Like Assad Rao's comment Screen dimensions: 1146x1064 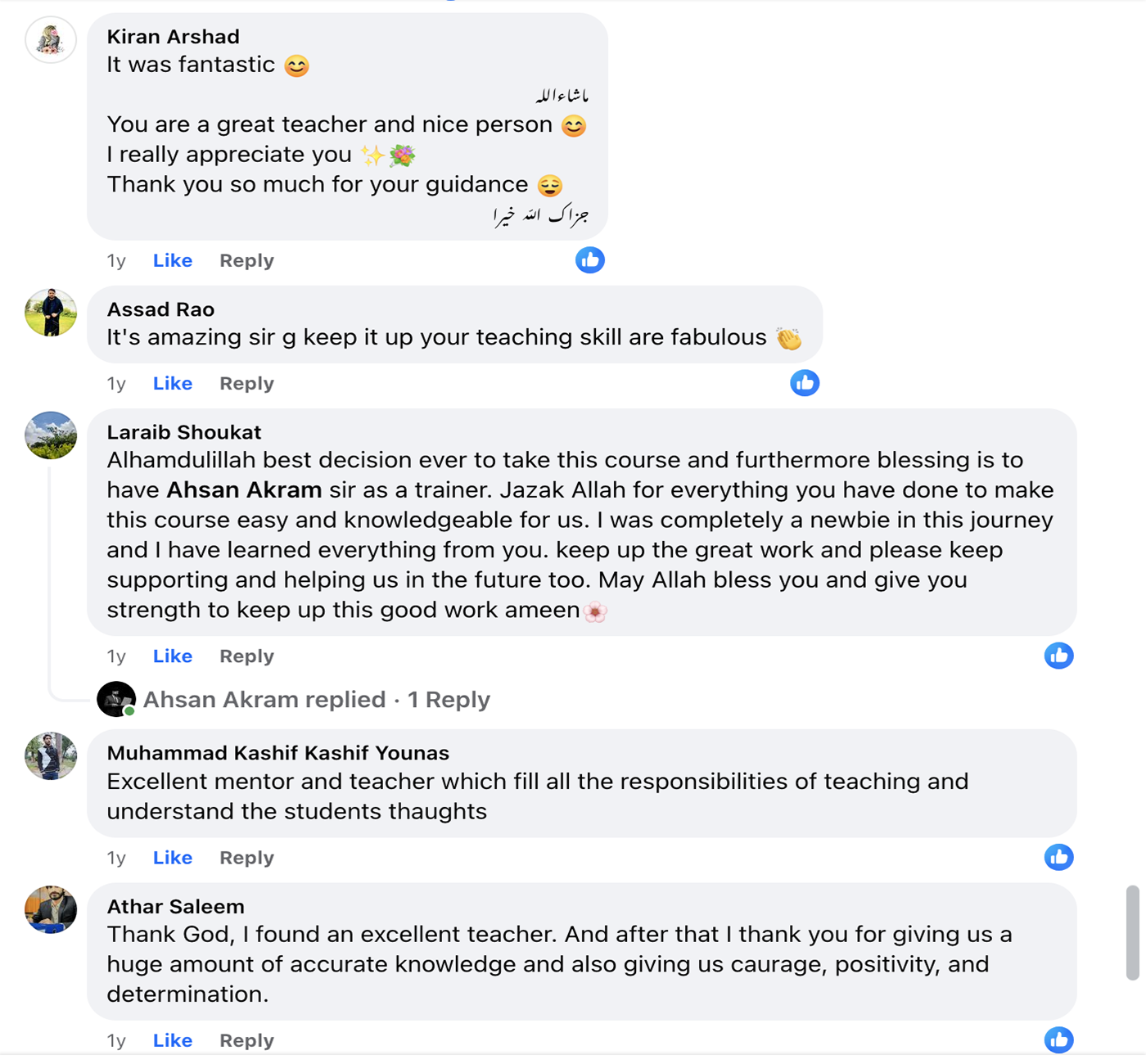[173, 384]
